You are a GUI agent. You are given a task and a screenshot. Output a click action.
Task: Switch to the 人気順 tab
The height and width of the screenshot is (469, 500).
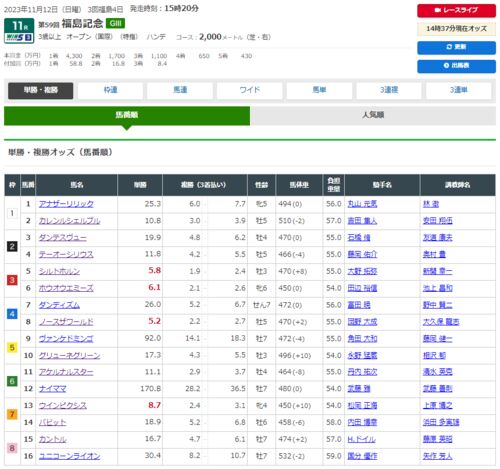pyautogui.click(x=373, y=115)
